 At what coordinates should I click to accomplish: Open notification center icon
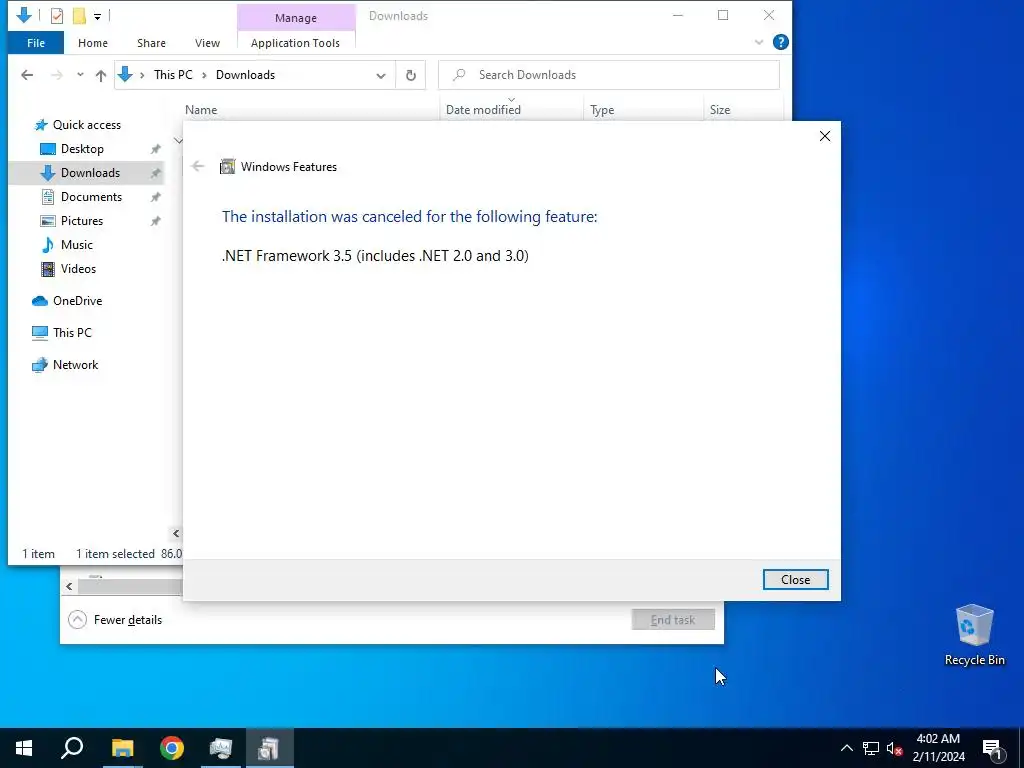click(993, 748)
